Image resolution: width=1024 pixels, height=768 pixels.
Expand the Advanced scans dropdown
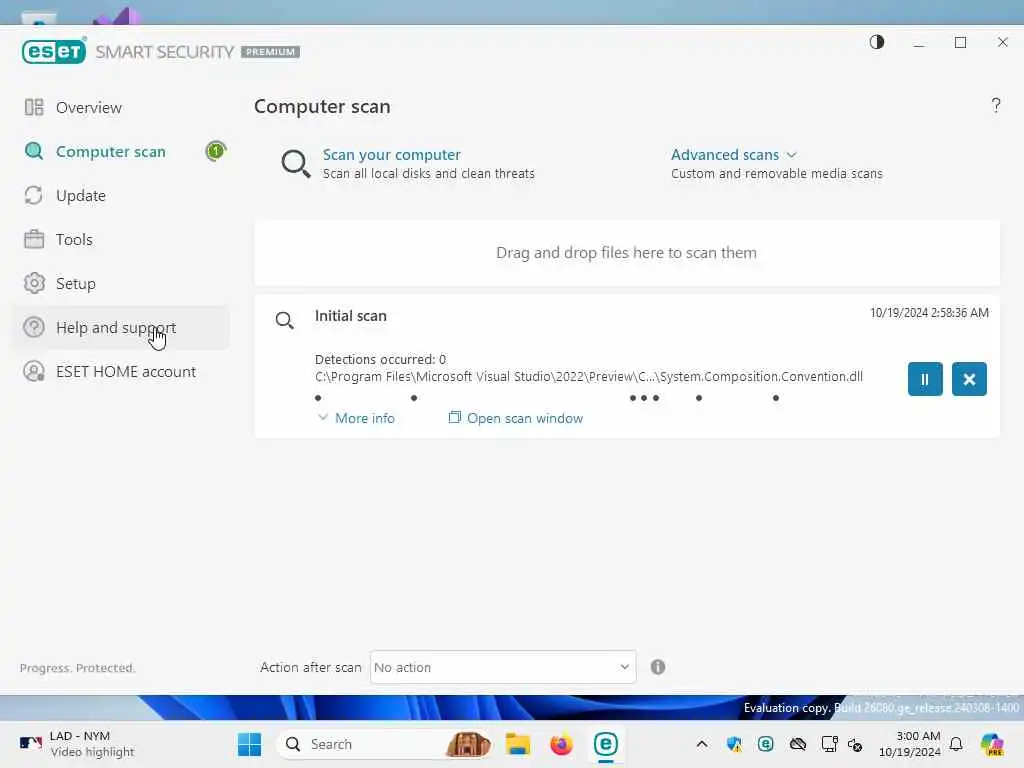(733, 155)
